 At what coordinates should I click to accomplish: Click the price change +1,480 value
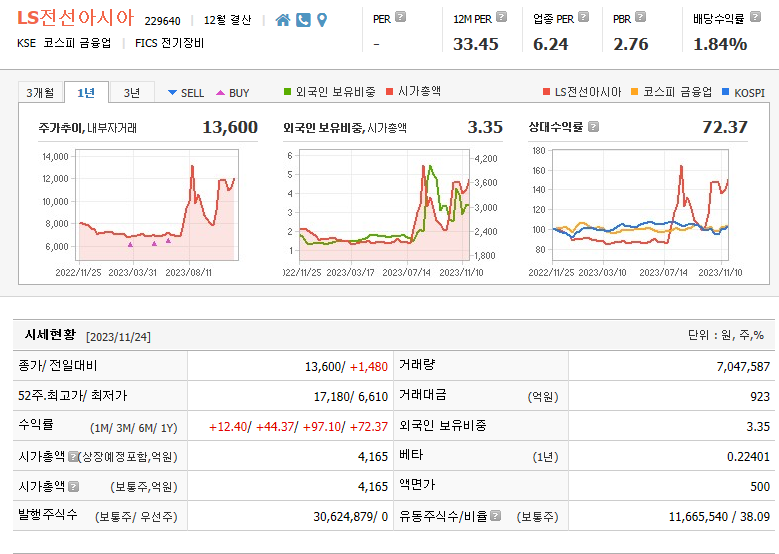(369, 367)
